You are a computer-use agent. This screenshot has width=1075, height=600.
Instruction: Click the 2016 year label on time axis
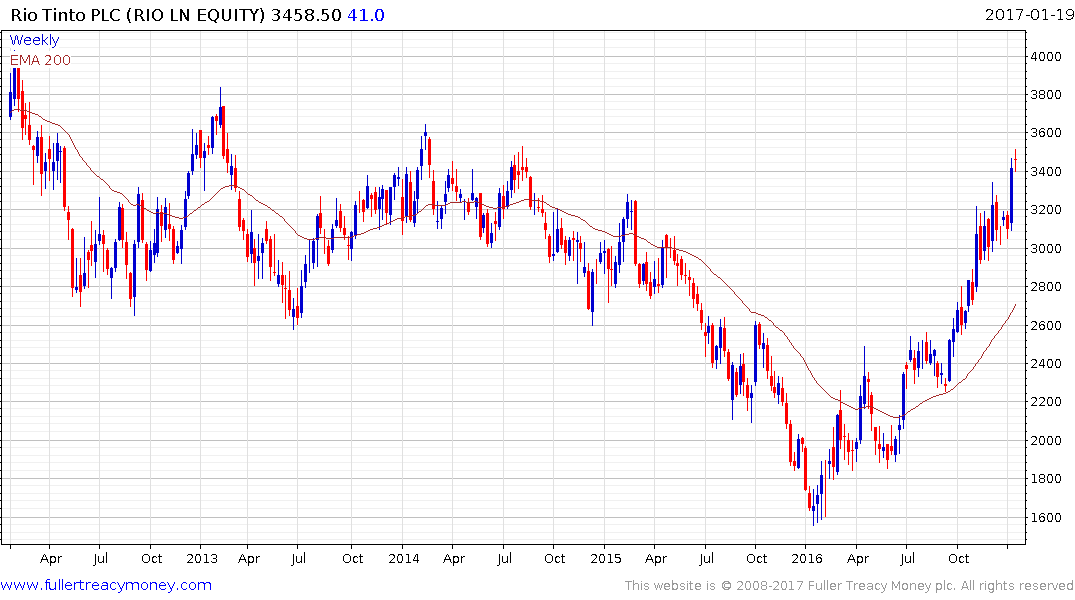807,559
